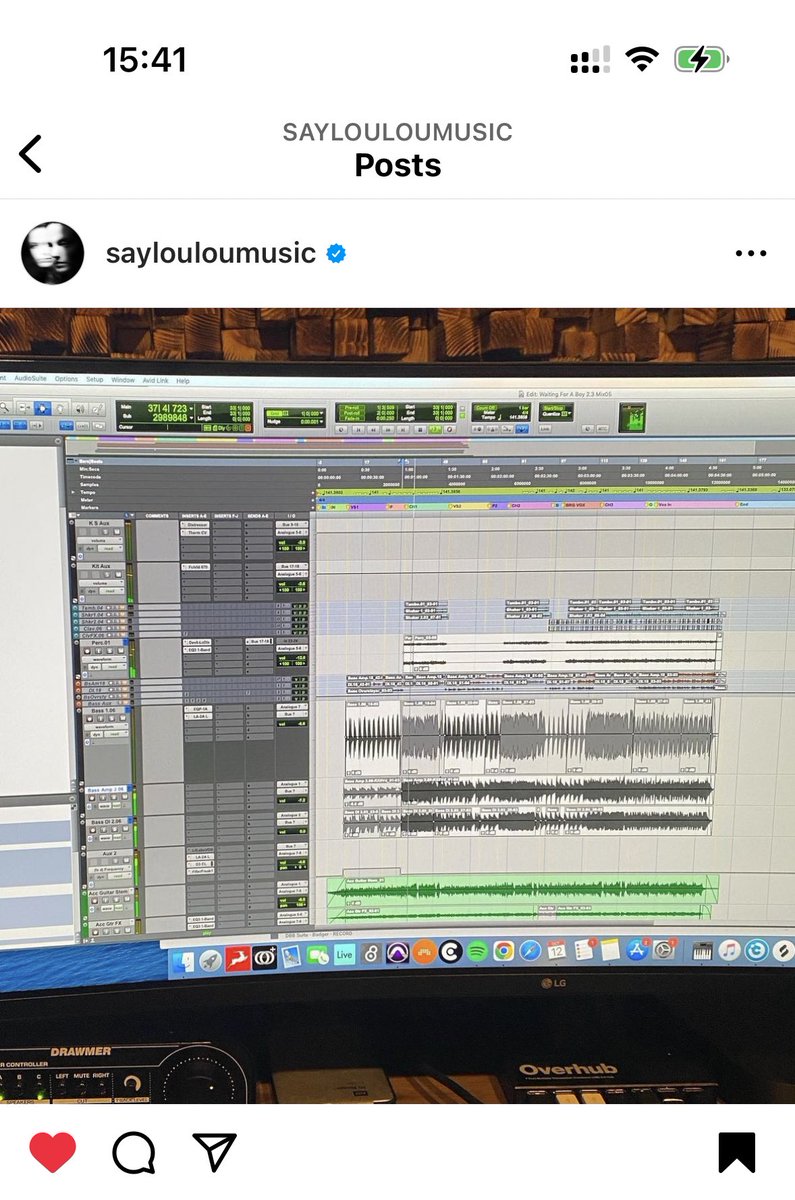The height and width of the screenshot is (1200, 795).
Task: Jump to the End marker
Action: [x=744, y=504]
